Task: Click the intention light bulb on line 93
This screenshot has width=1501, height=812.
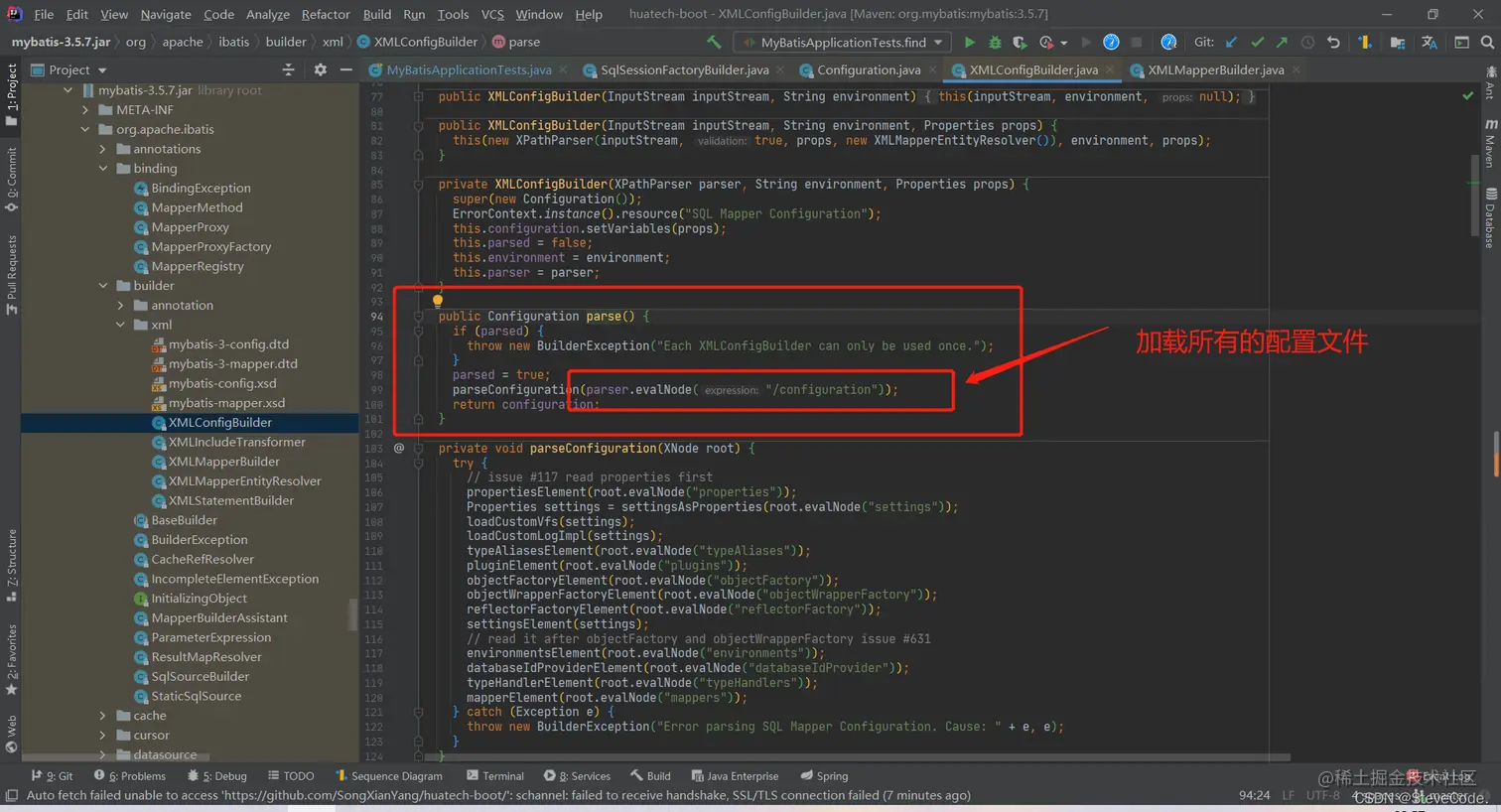Action: tap(437, 300)
